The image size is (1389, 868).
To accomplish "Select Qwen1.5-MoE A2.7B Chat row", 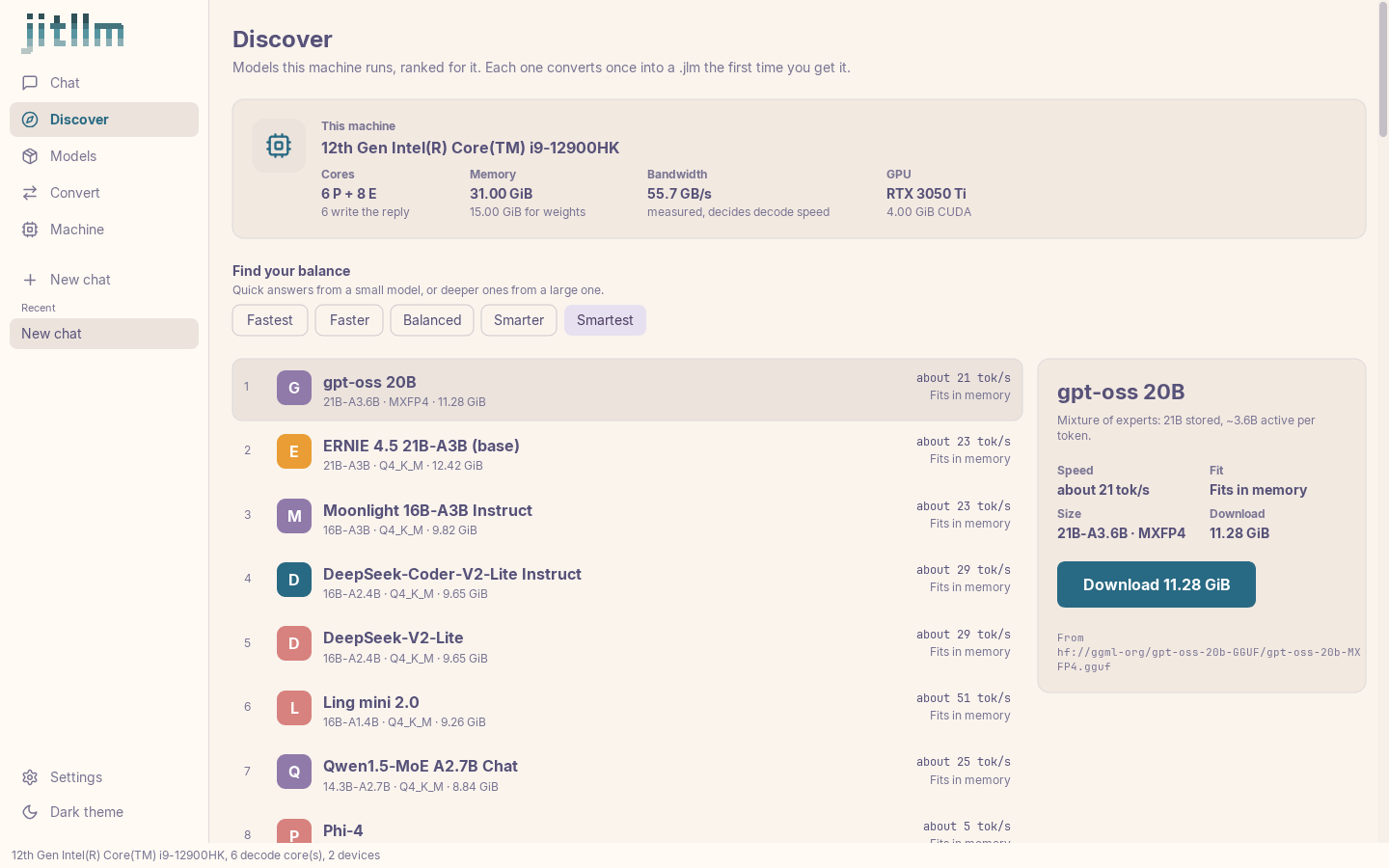I will click(x=627, y=773).
